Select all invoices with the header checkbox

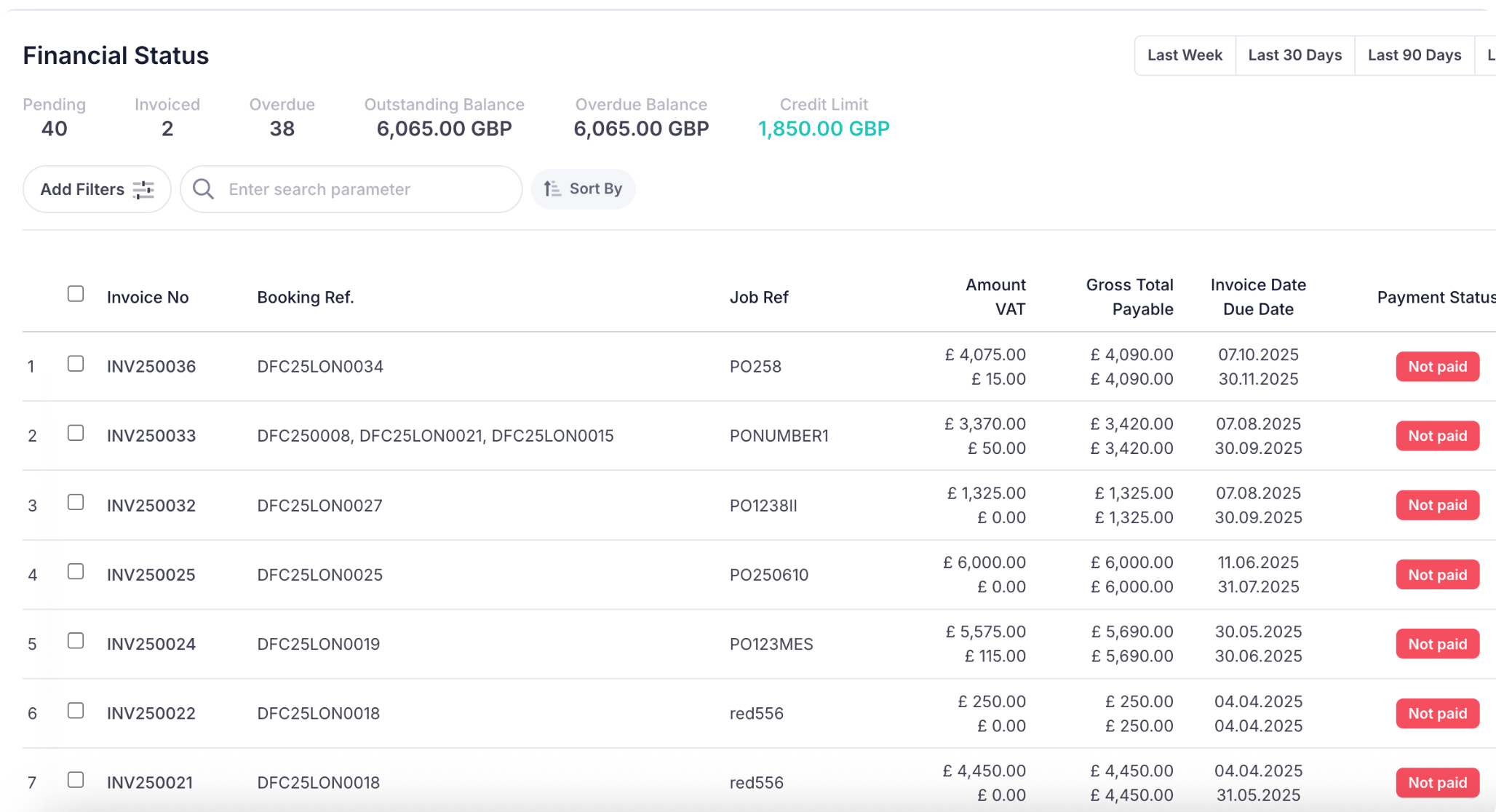tap(76, 293)
